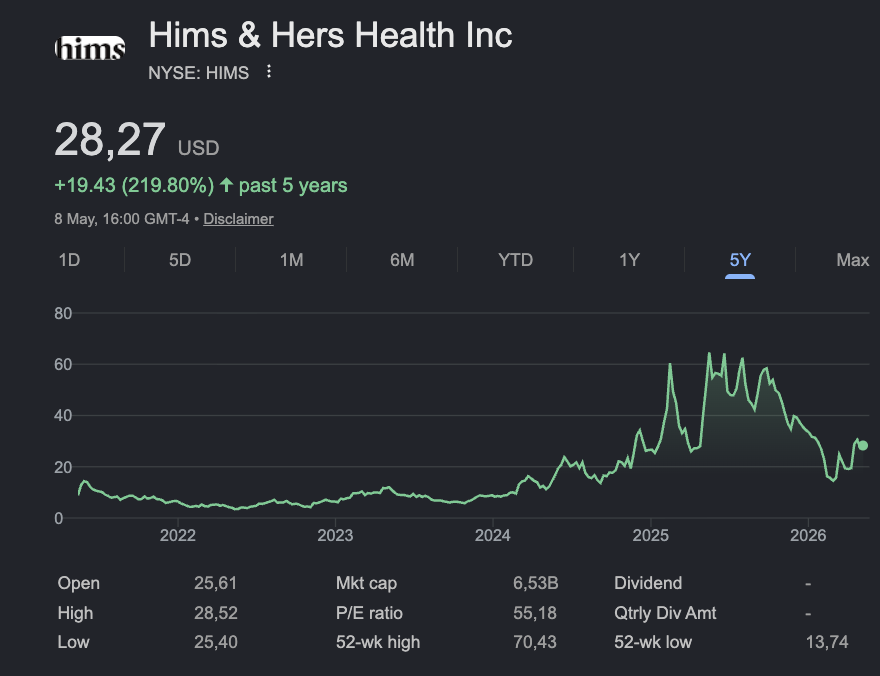Open the three-dot options menu beside NYSE: HIMS
Image resolution: width=880 pixels, height=676 pixels.
[x=269, y=71]
